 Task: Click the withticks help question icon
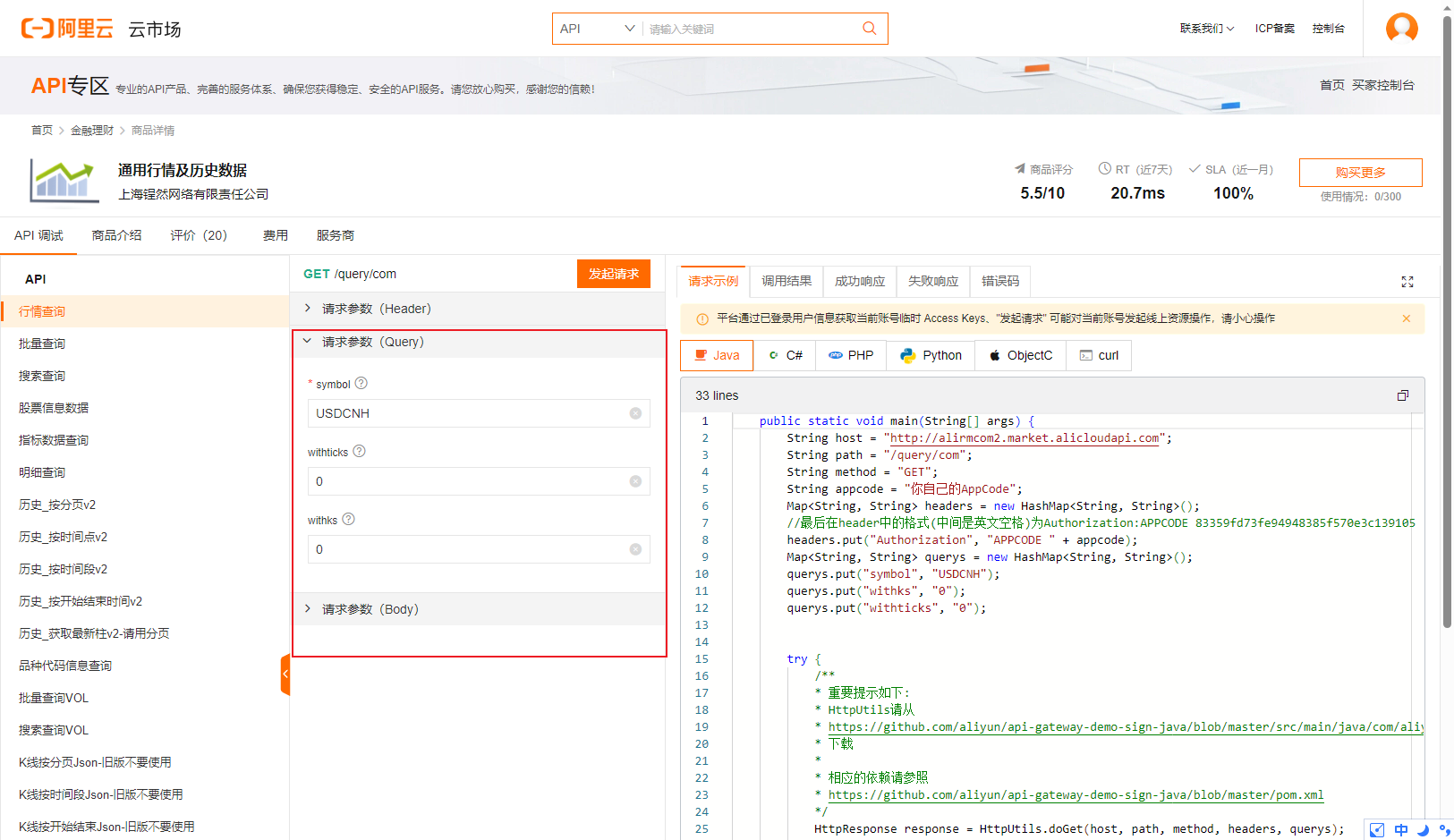click(x=359, y=451)
